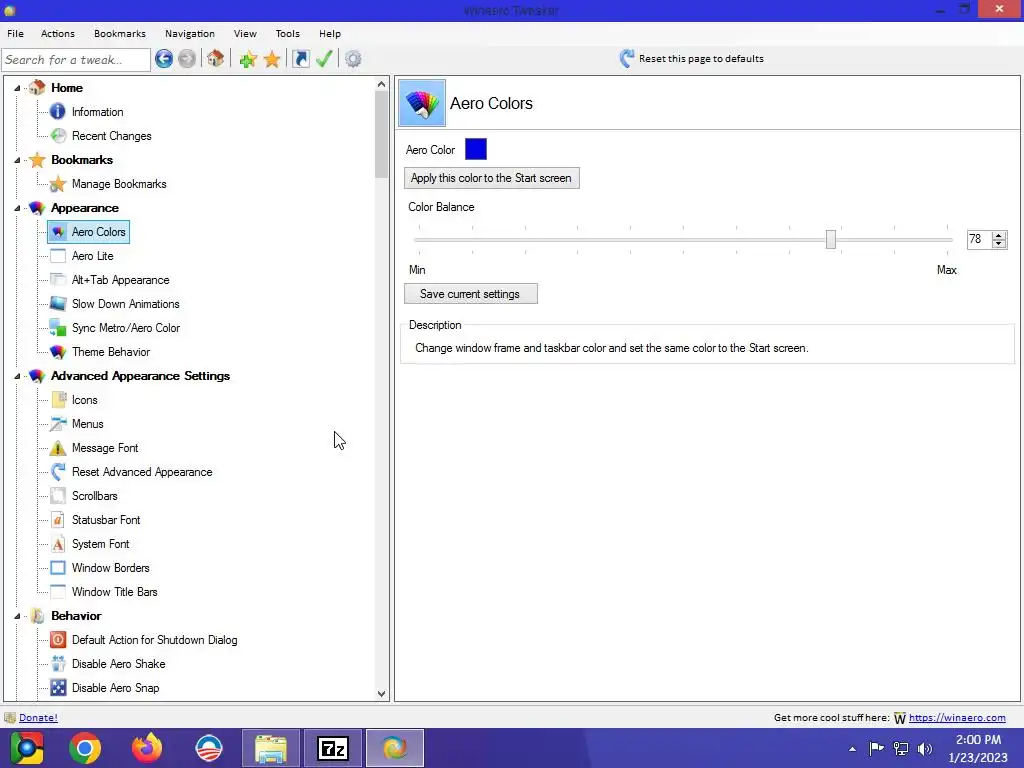
Task: Open the Bookmarks menu
Action: tap(120, 33)
